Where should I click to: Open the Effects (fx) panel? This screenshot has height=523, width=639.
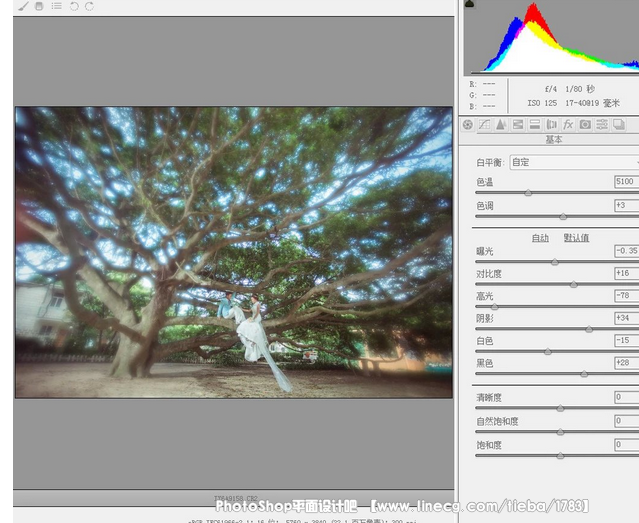click(568, 125)
